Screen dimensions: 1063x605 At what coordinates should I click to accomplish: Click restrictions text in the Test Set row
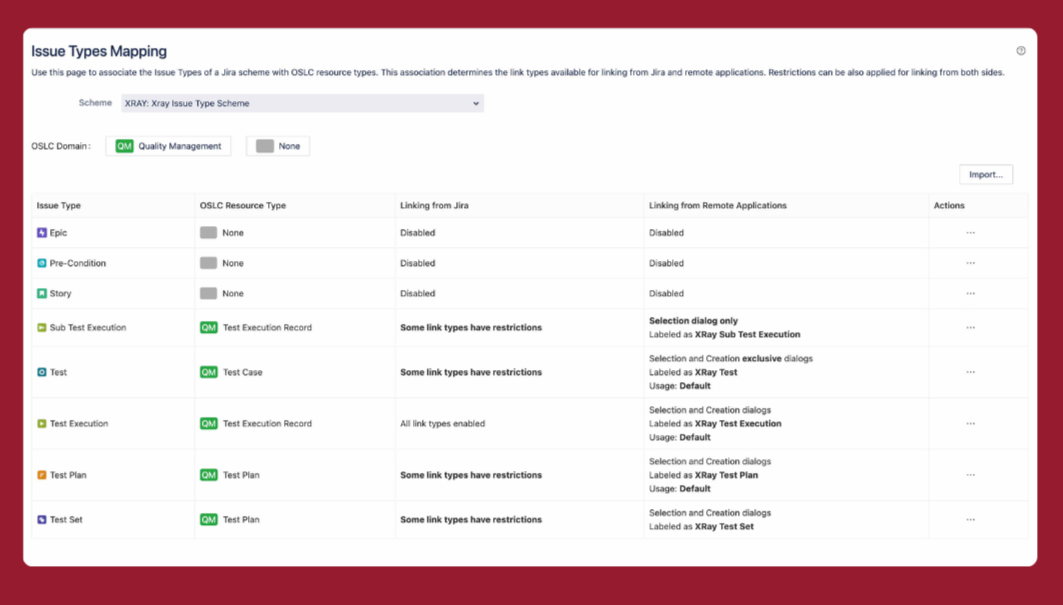[470, 520]
